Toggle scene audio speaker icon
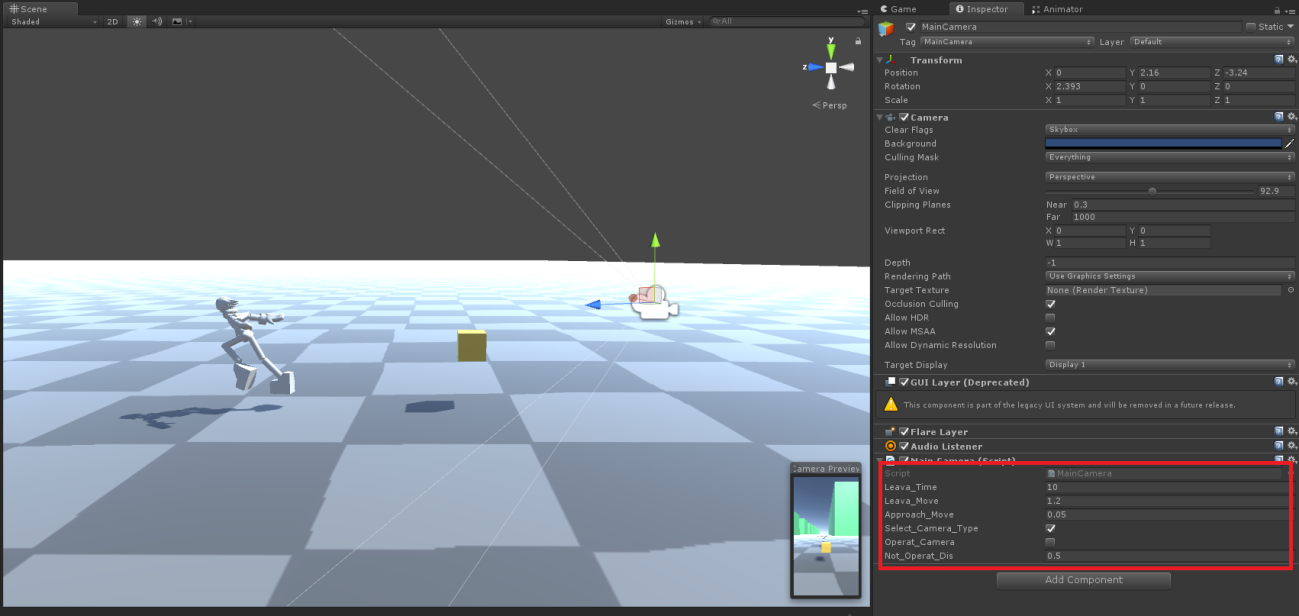 point(157,21)
